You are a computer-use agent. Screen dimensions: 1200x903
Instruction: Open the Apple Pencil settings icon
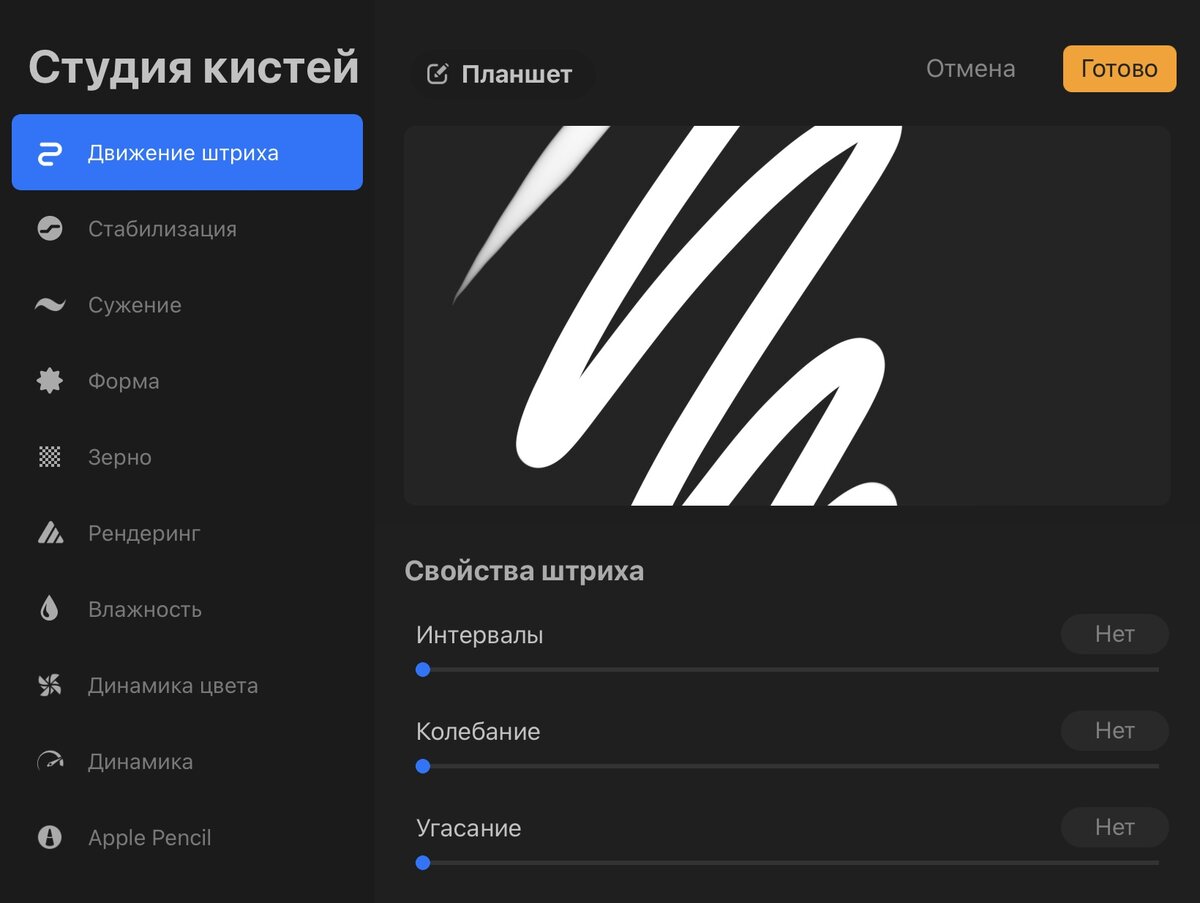48,837
